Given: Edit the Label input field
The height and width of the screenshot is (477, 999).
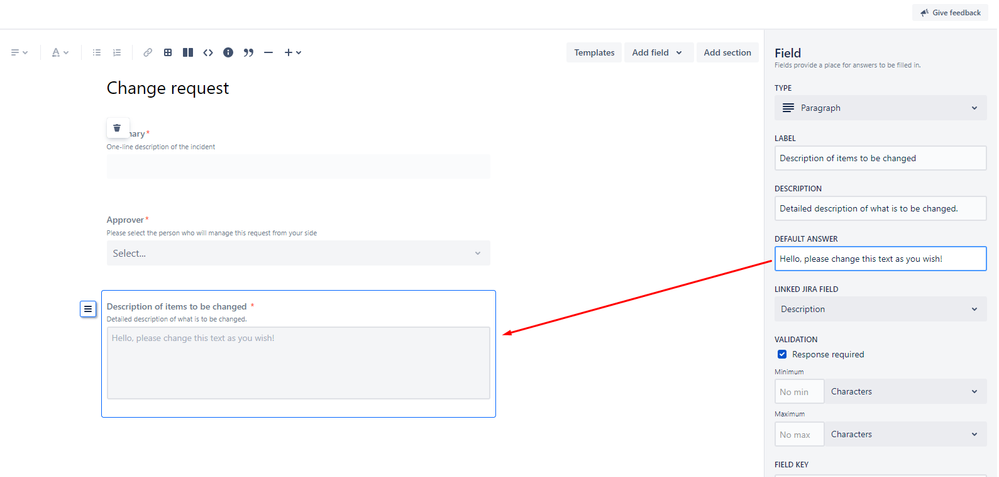Looking at the screenshot, I should click(880, 158).
